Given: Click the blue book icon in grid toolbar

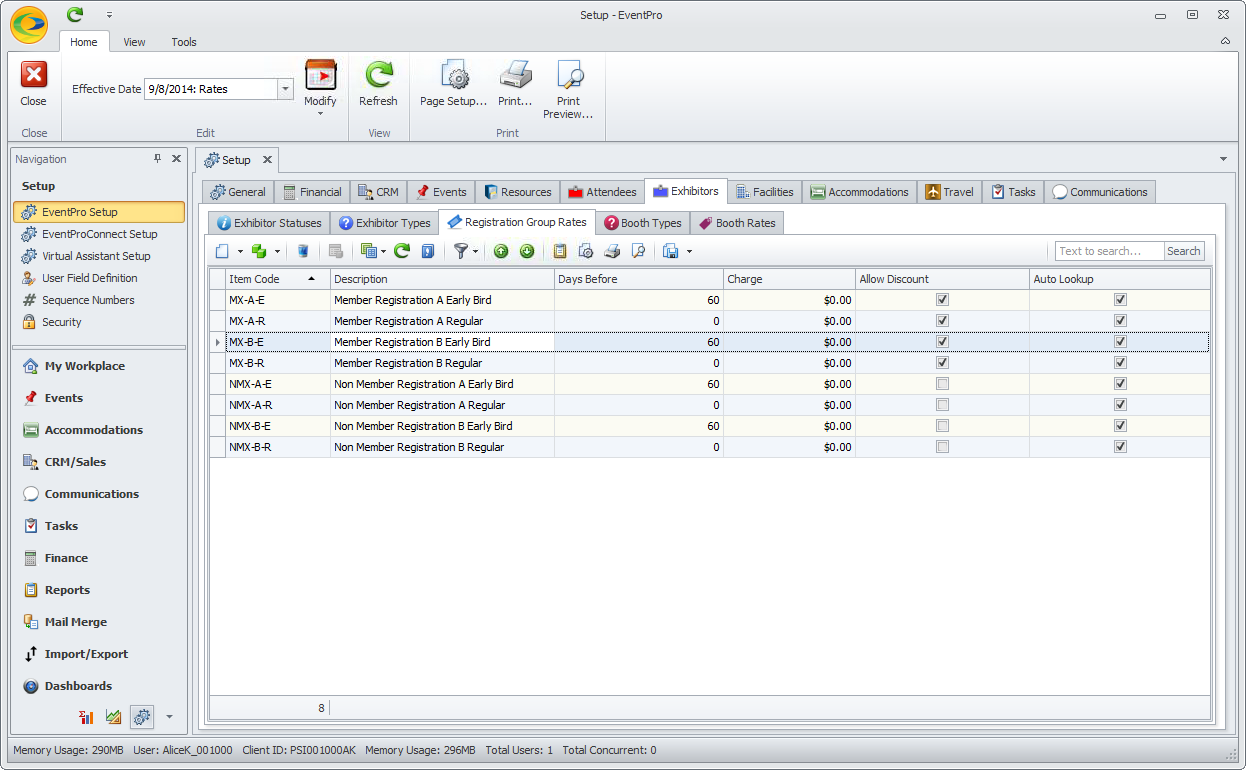Looking at the screenshot, I should [x=427, y=251].
